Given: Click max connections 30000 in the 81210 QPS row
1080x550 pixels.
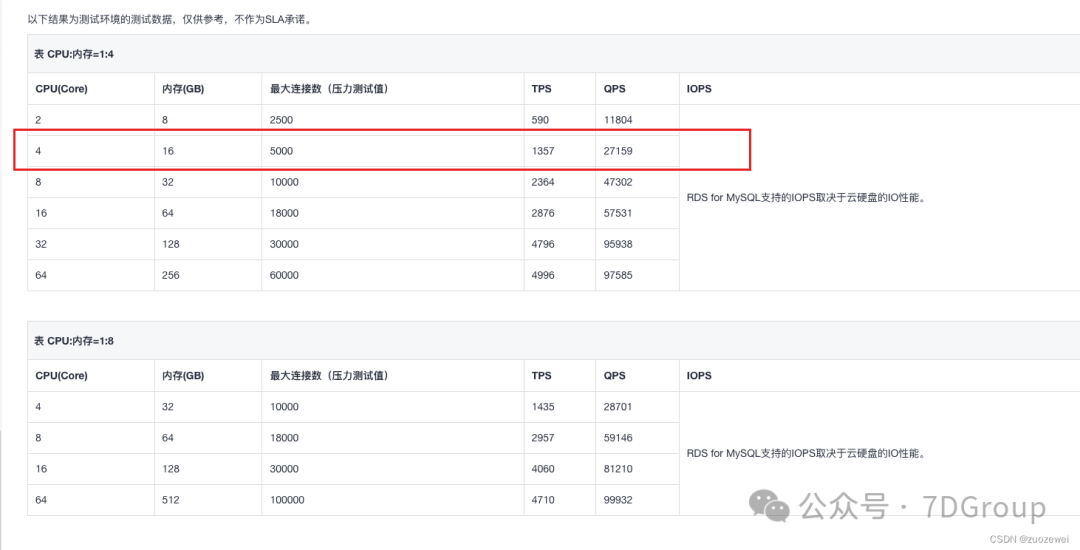Looking at the screenshot, I should tap(284, 469).
